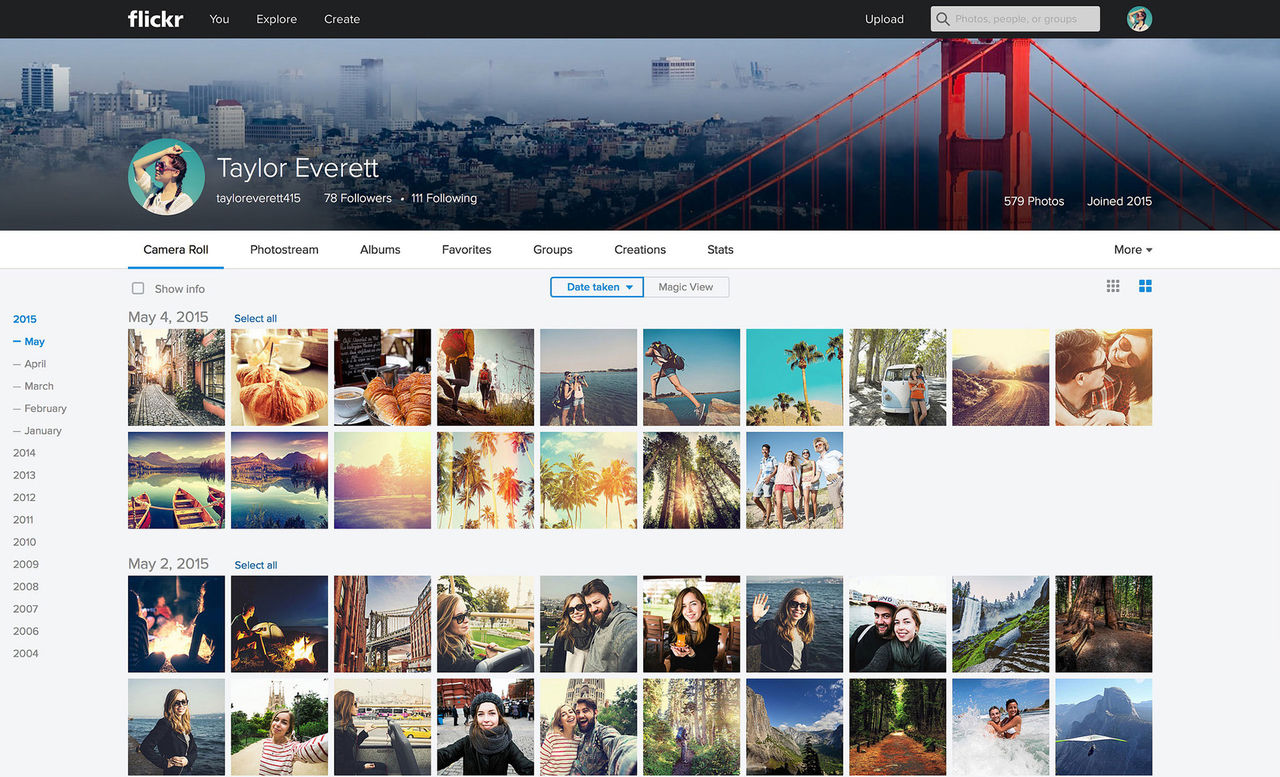The height and width of the screenshot is (777, 1280).
Task: Select all photos from May 4, 2015
Action: click(x=255, y=318)
